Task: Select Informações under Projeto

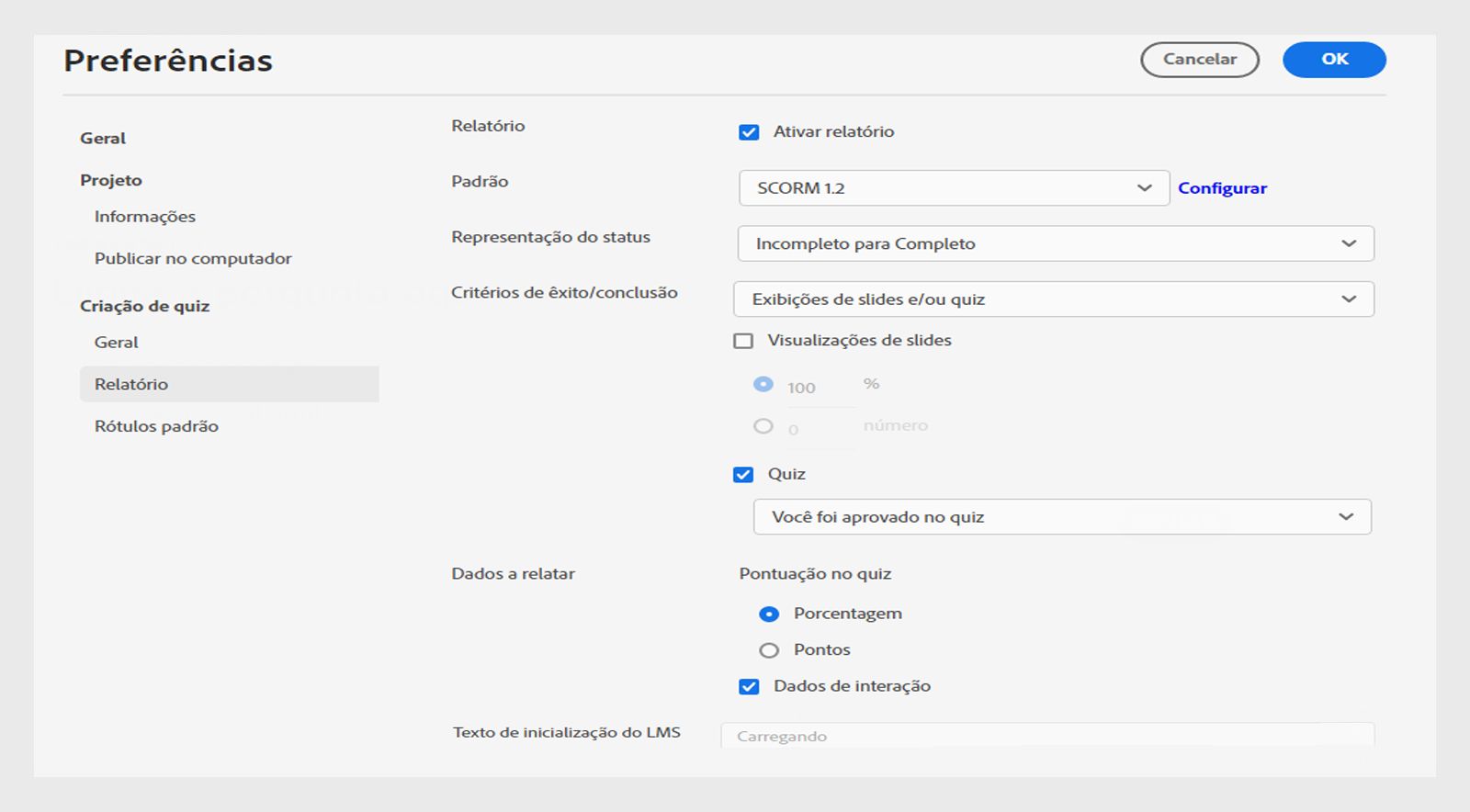Action: tap(145, 217)
